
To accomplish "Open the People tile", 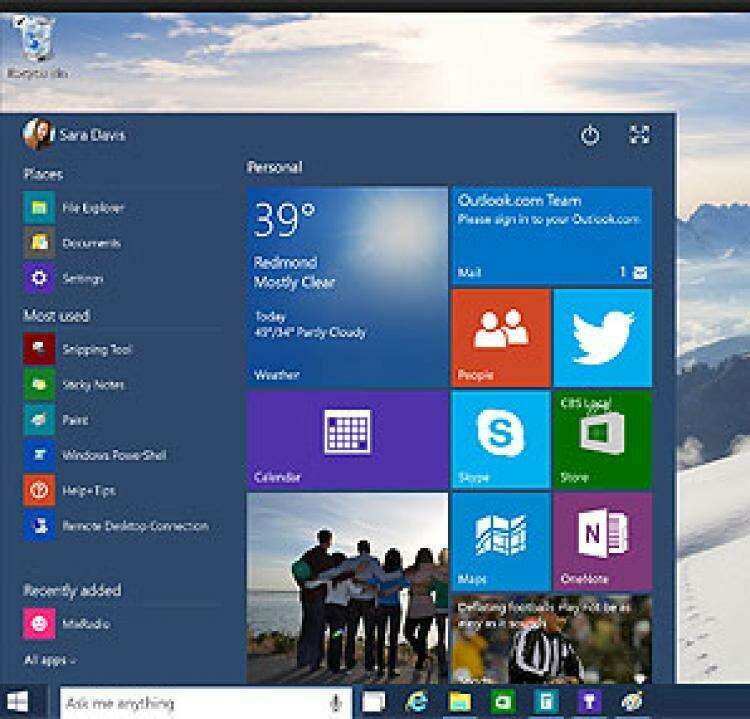I will 501,338.
